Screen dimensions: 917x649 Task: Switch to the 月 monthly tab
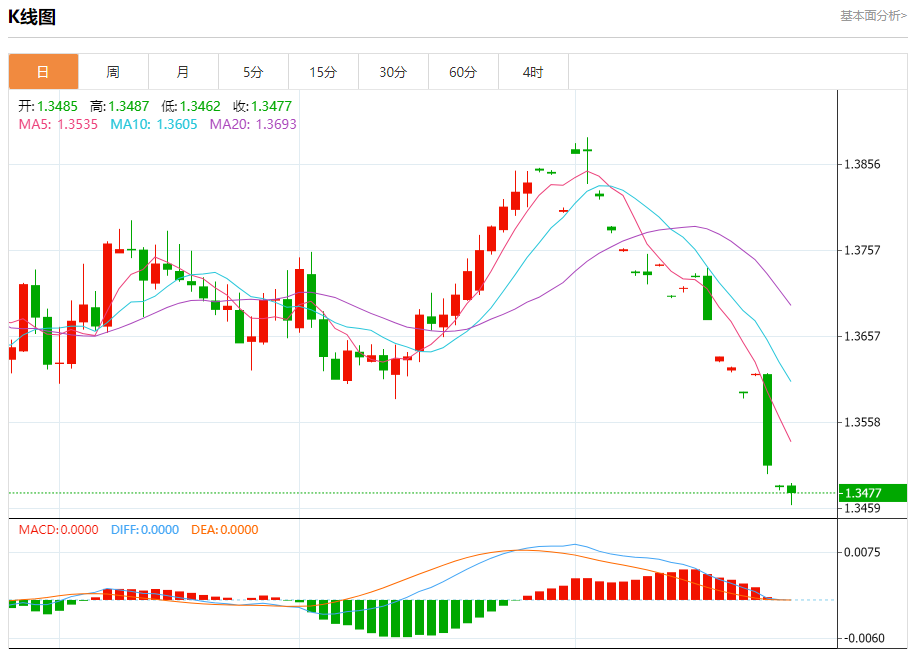tap(184, 72)
